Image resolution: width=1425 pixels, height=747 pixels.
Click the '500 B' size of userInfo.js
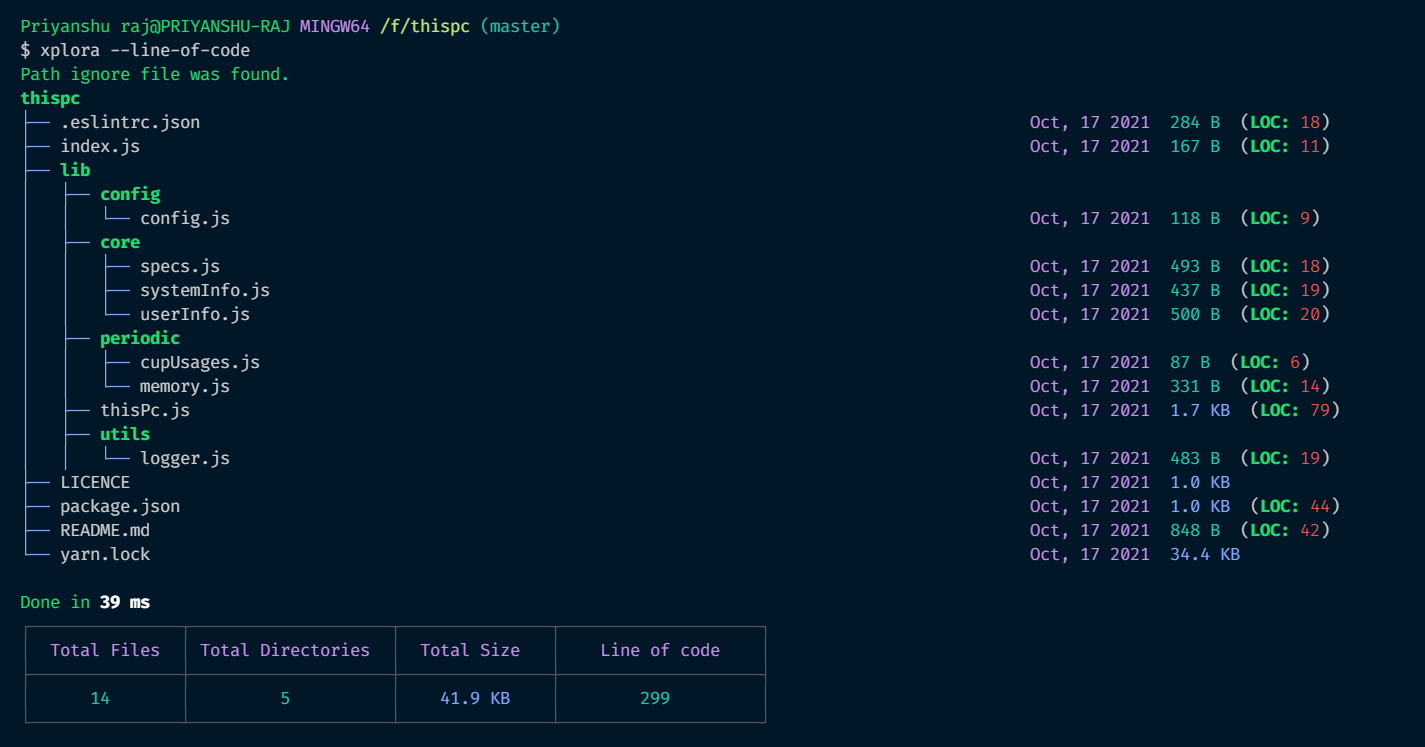point(1195,314)
